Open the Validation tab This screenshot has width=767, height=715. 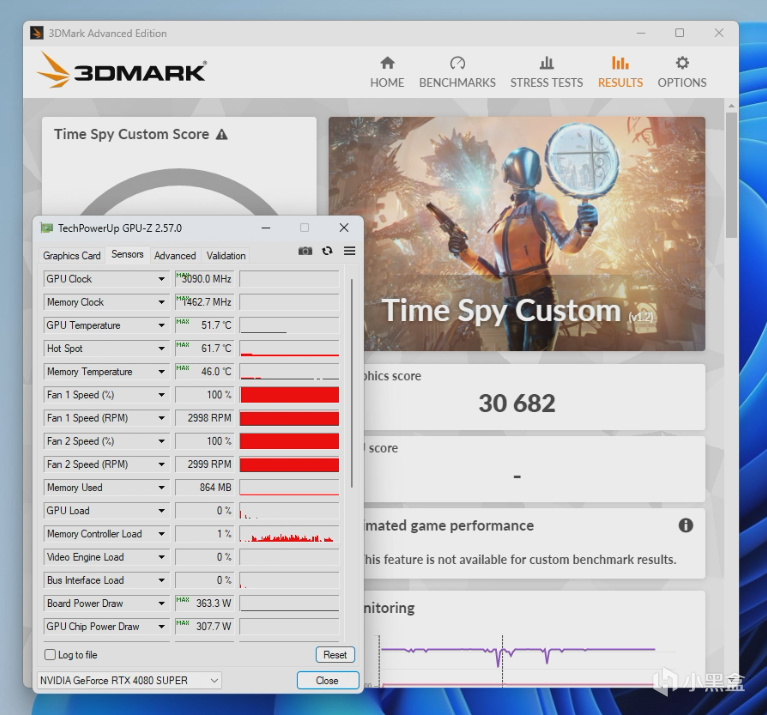[x=226, y=255]
